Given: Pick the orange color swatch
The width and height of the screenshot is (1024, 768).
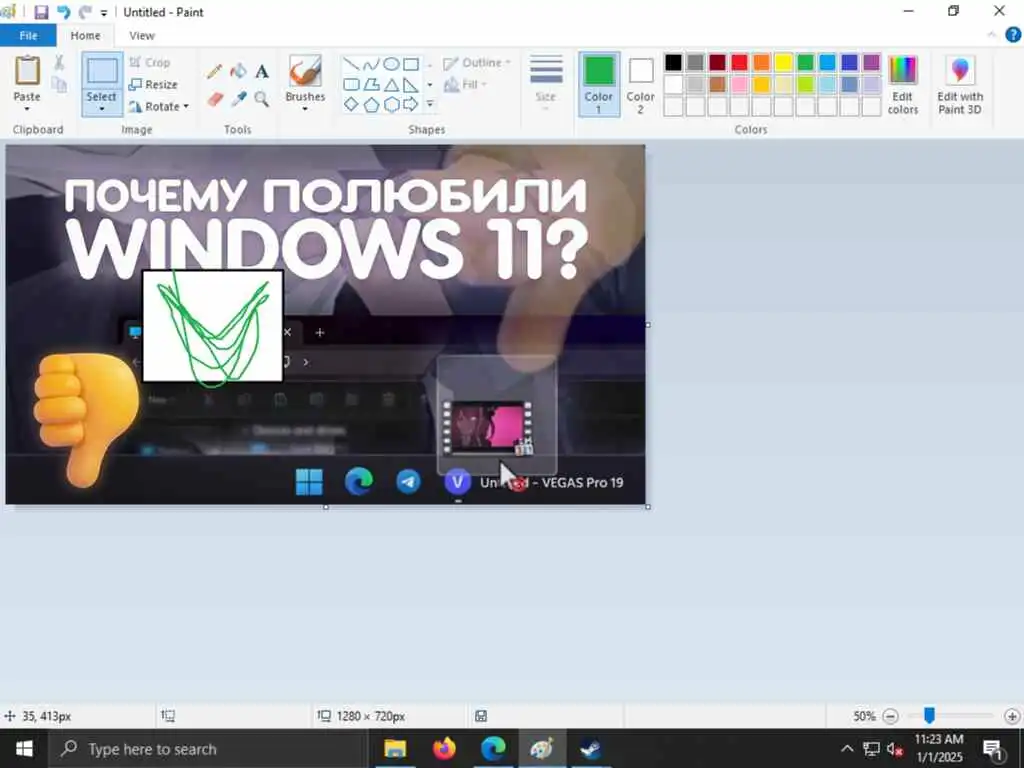Looking at the screenshot, I should (x=761, y=63).
